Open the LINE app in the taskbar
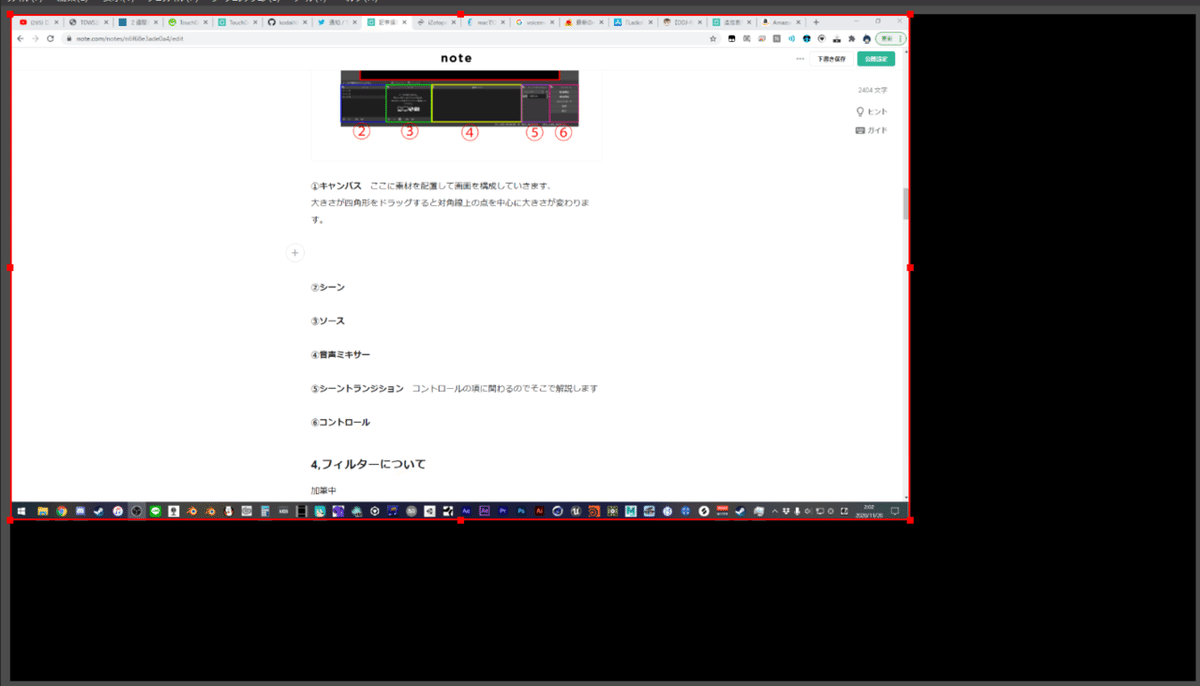 click(x=155, y=511)
